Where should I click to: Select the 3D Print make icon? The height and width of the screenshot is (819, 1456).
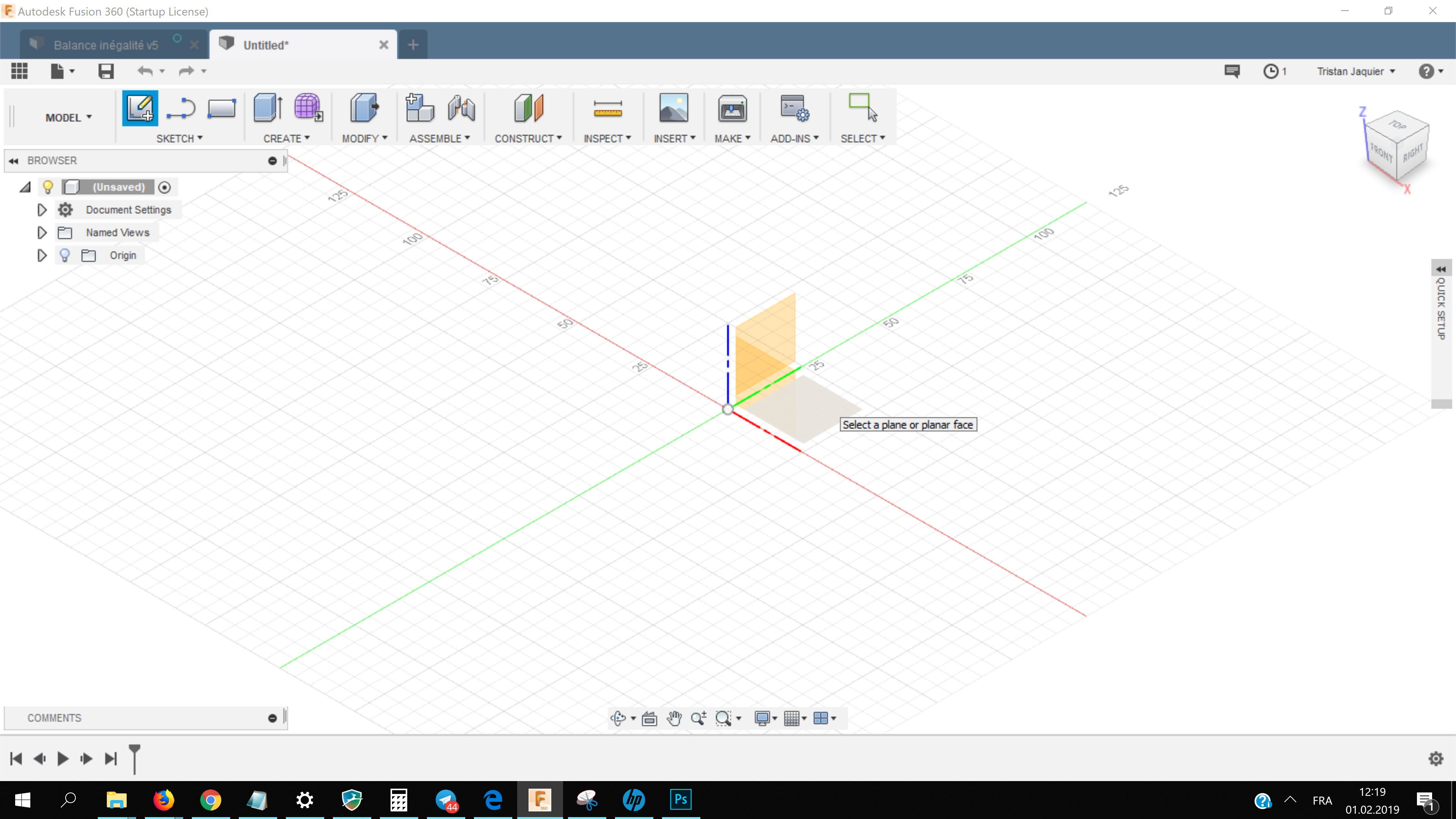(732, 108)
